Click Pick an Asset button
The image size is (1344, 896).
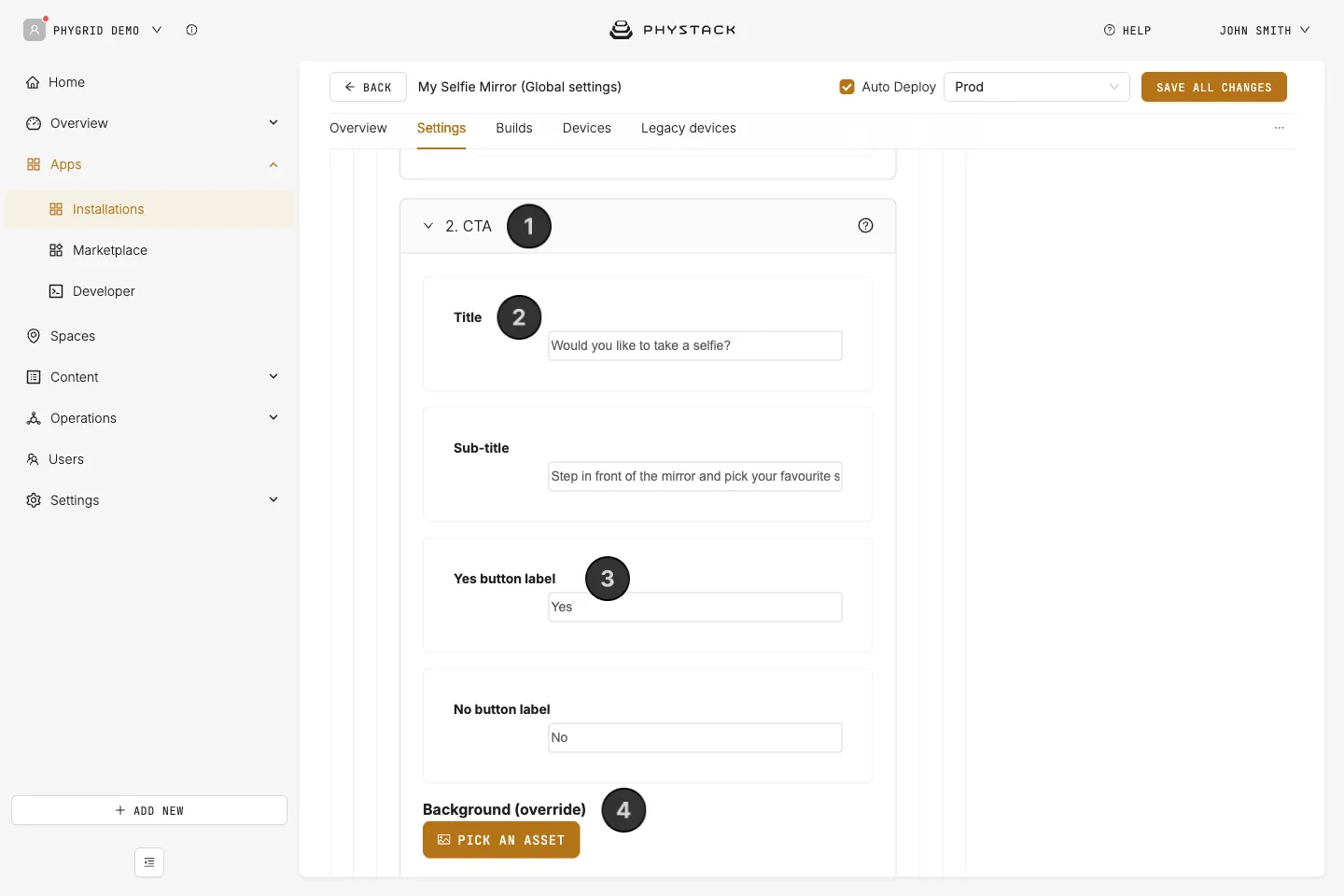pos(501,840)
